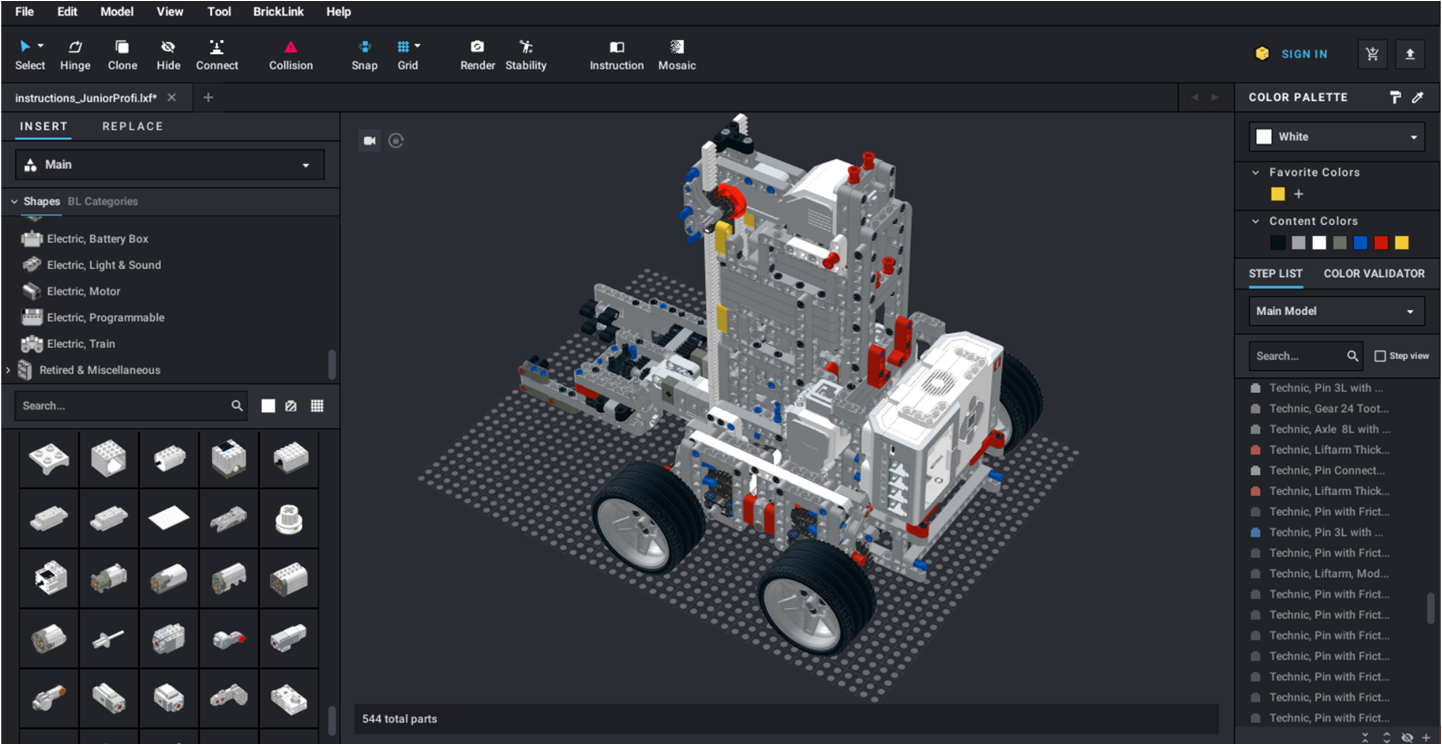Select the paint roller icon in Color Palette

coord(1395,97)
